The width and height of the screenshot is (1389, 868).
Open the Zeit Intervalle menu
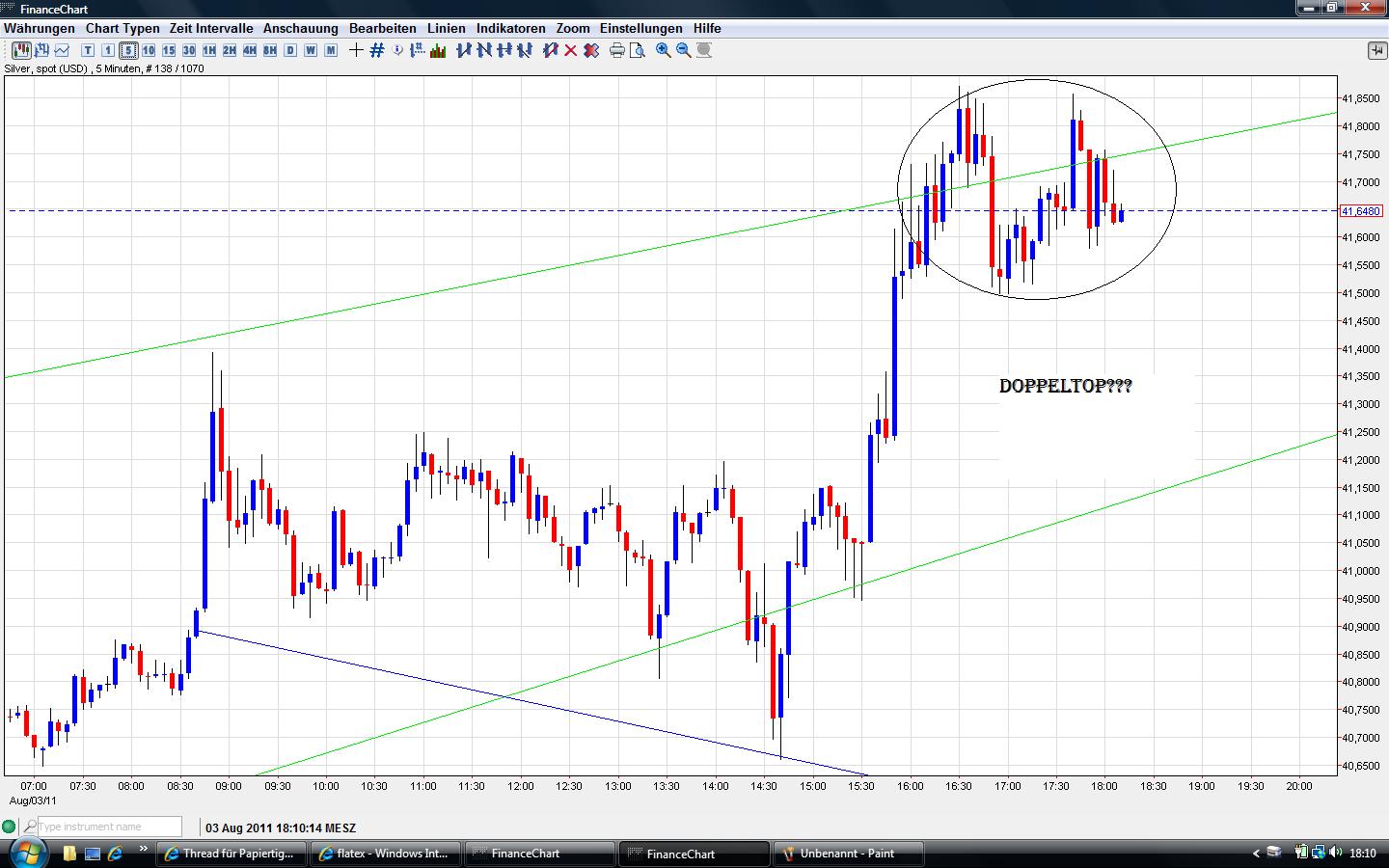(211, 28)
